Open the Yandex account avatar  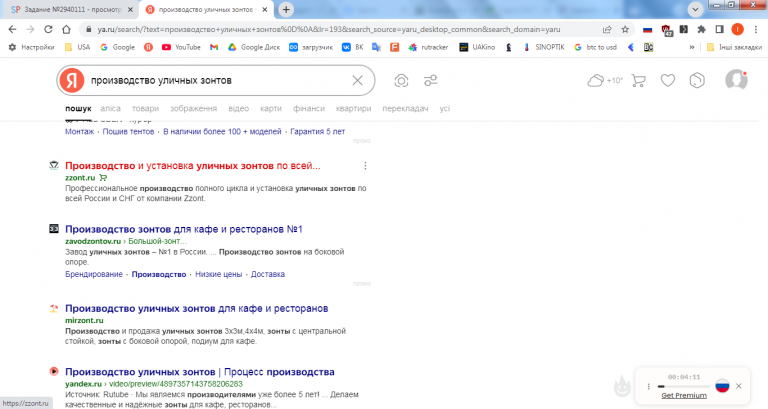(736, 80)
